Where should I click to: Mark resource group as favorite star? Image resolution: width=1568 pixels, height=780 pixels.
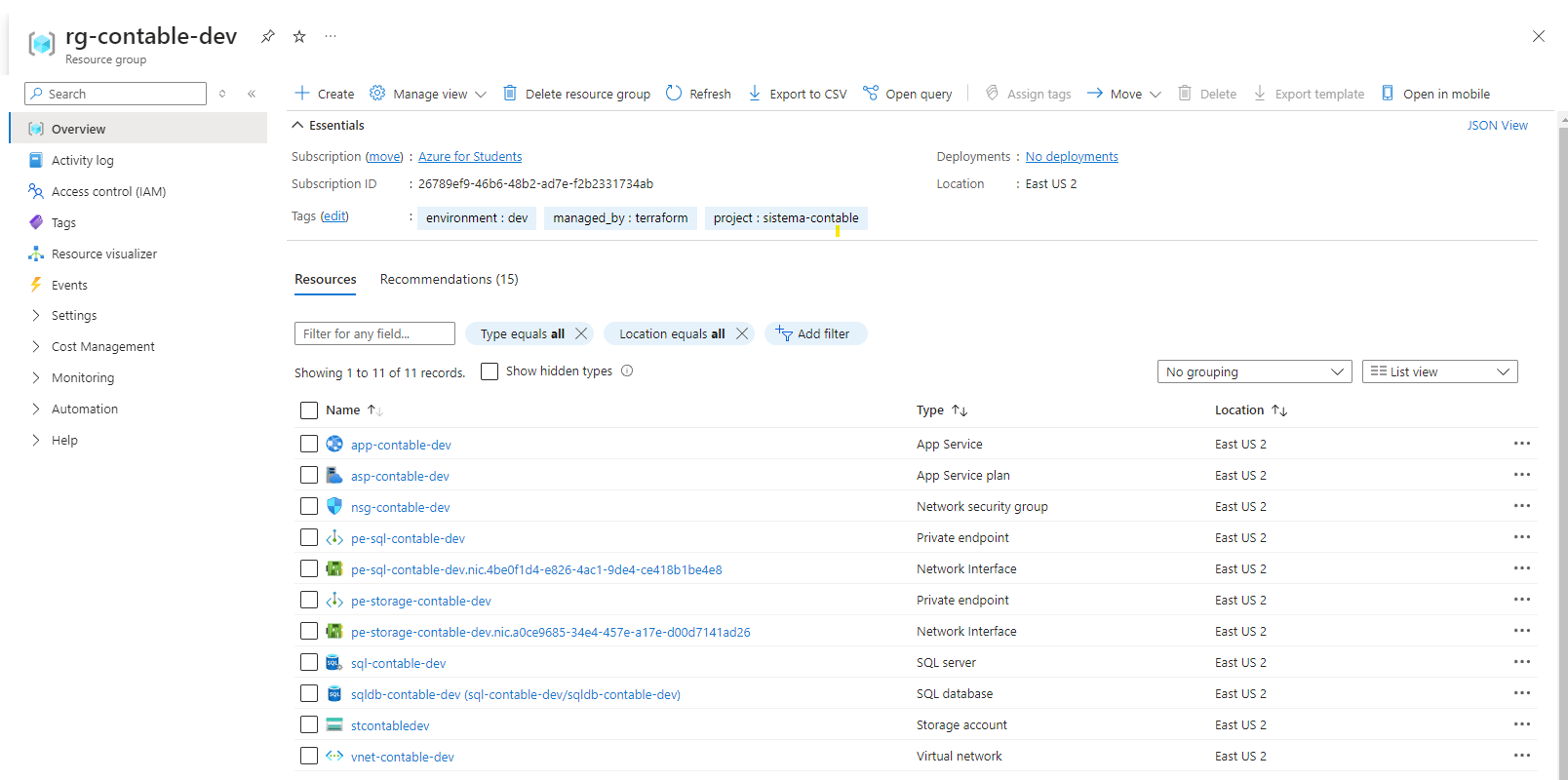[299, 36]
